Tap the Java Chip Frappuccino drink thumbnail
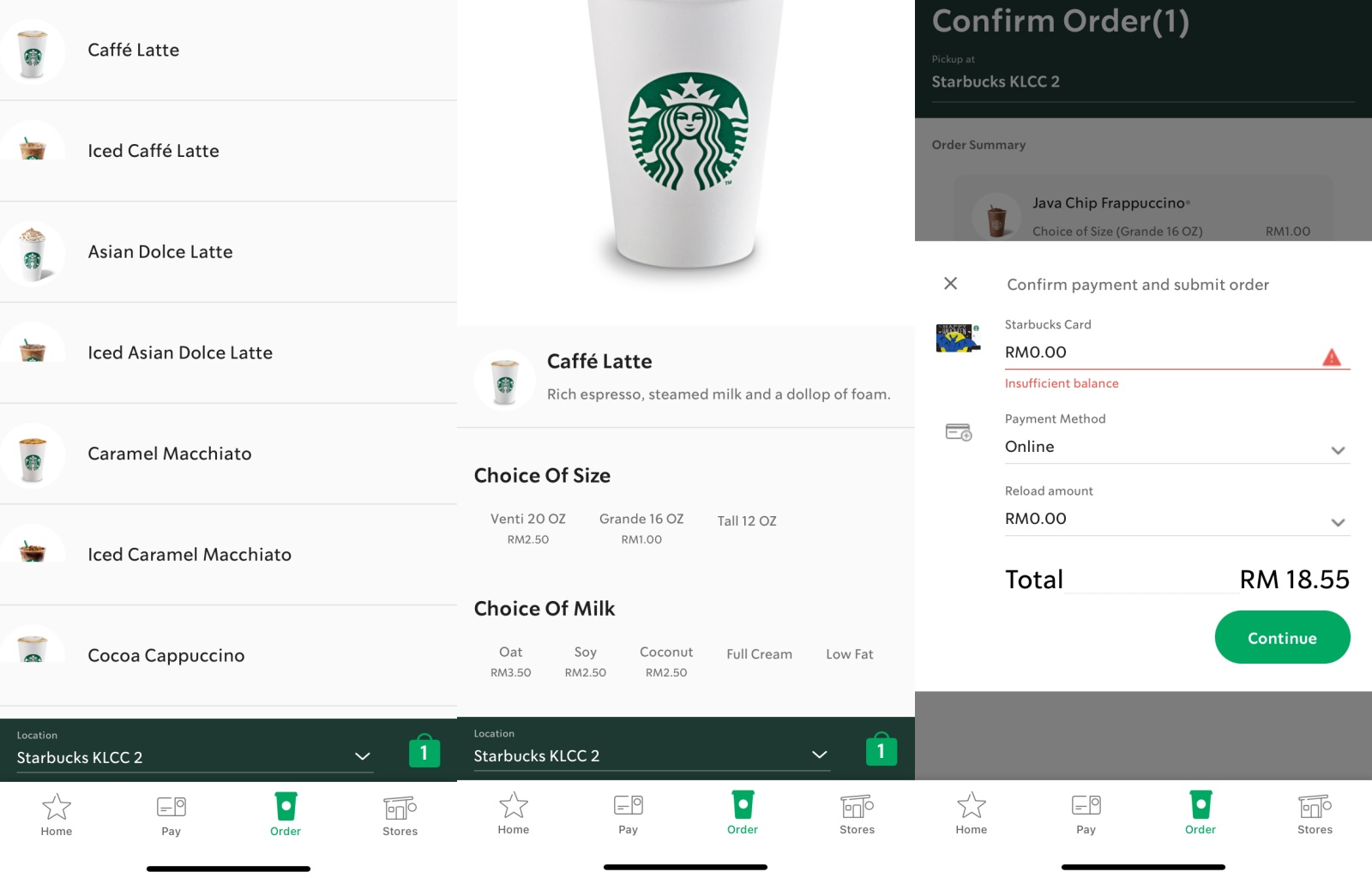Viewport: 1372px width, 878px height. pos(996,218)
